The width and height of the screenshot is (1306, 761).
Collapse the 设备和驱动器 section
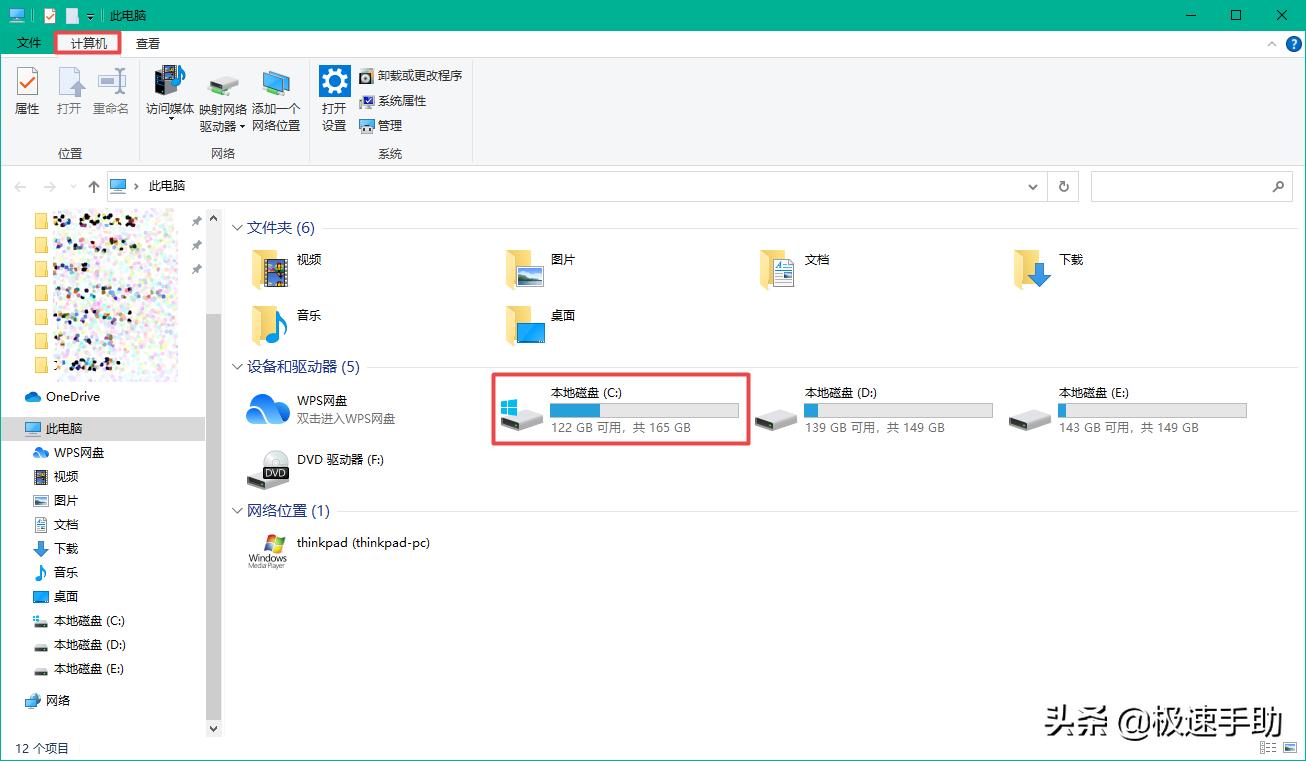pos(237,367)
